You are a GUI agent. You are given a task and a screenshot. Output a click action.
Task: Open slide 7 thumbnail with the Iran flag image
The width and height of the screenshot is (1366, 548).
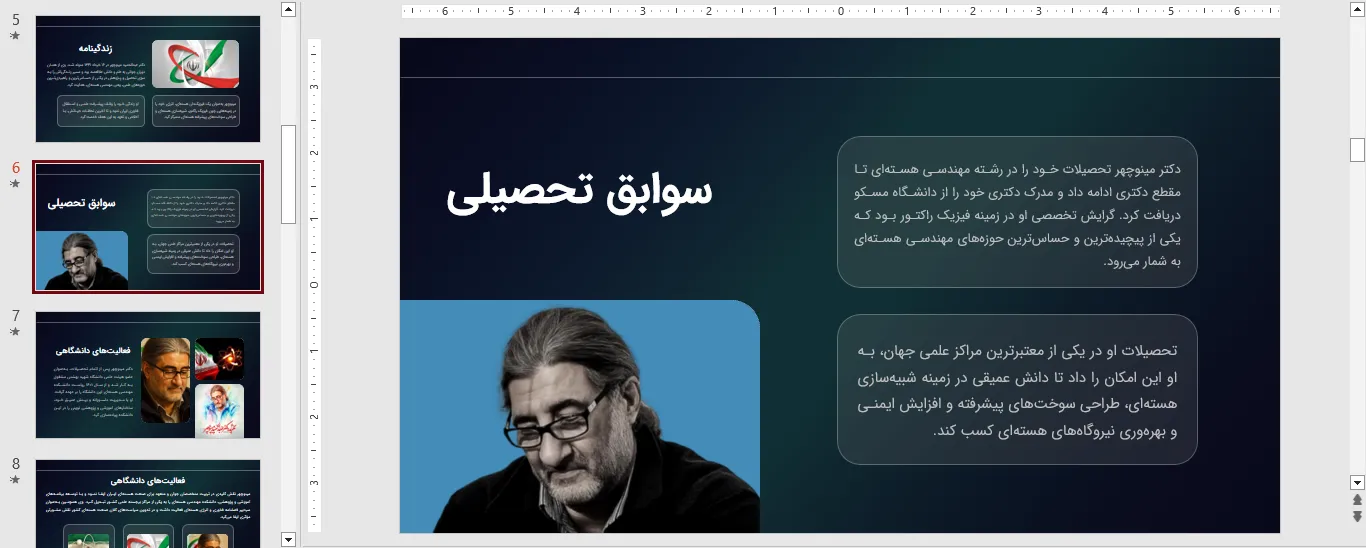pyautogui.click(x=148, y=375)
